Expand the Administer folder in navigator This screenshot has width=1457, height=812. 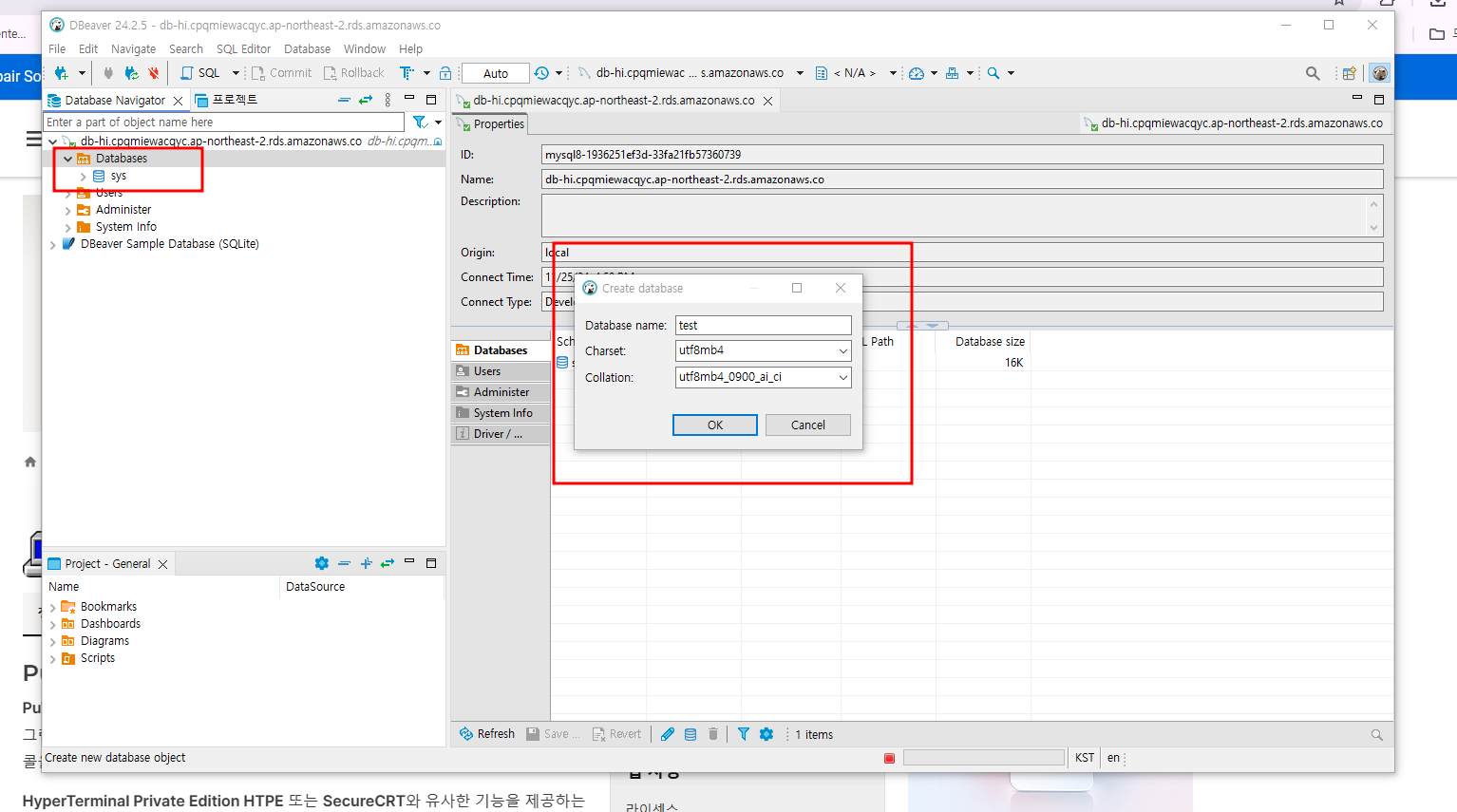click(68, 210)
